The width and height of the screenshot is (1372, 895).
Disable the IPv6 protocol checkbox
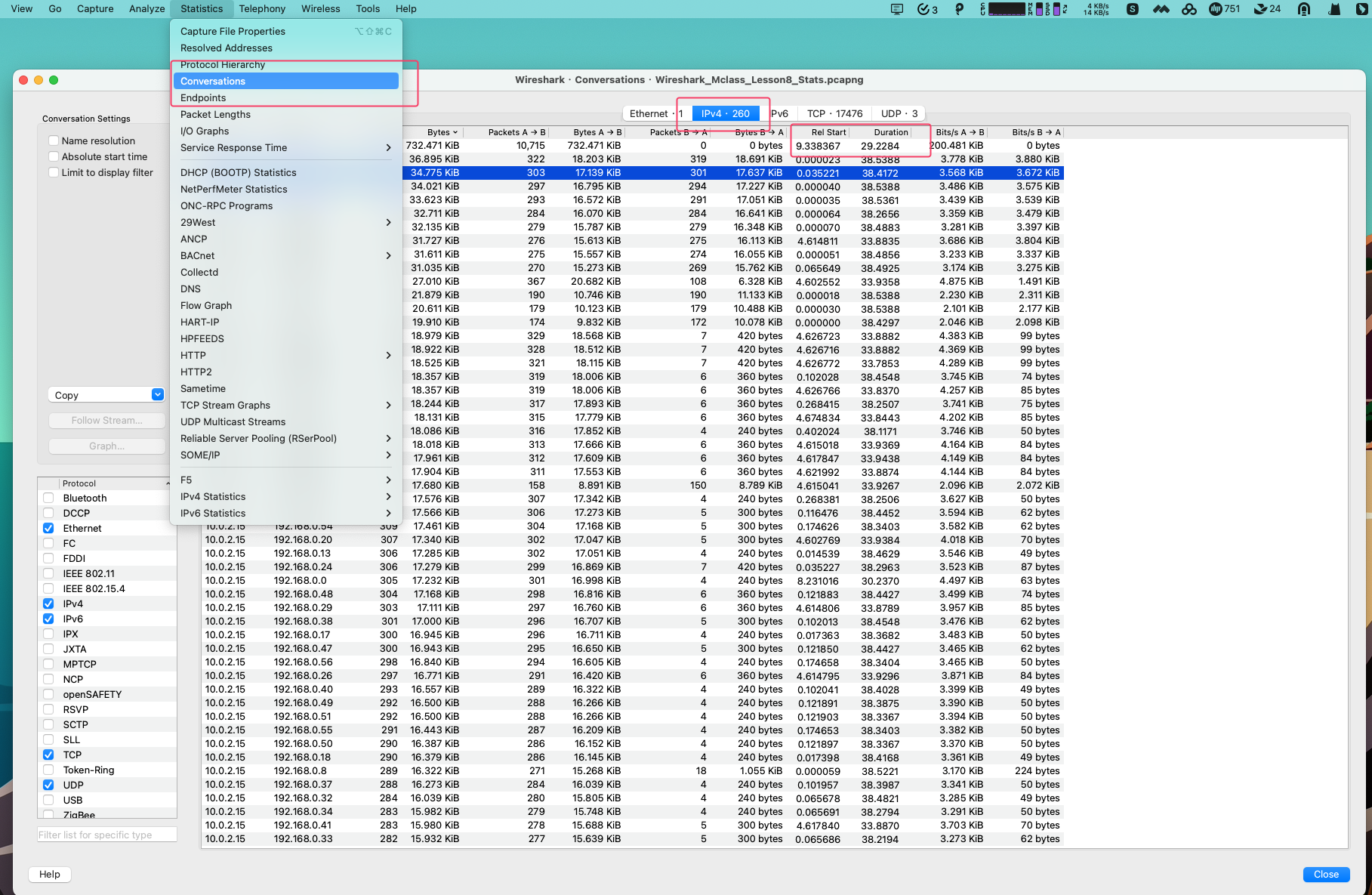48,619
